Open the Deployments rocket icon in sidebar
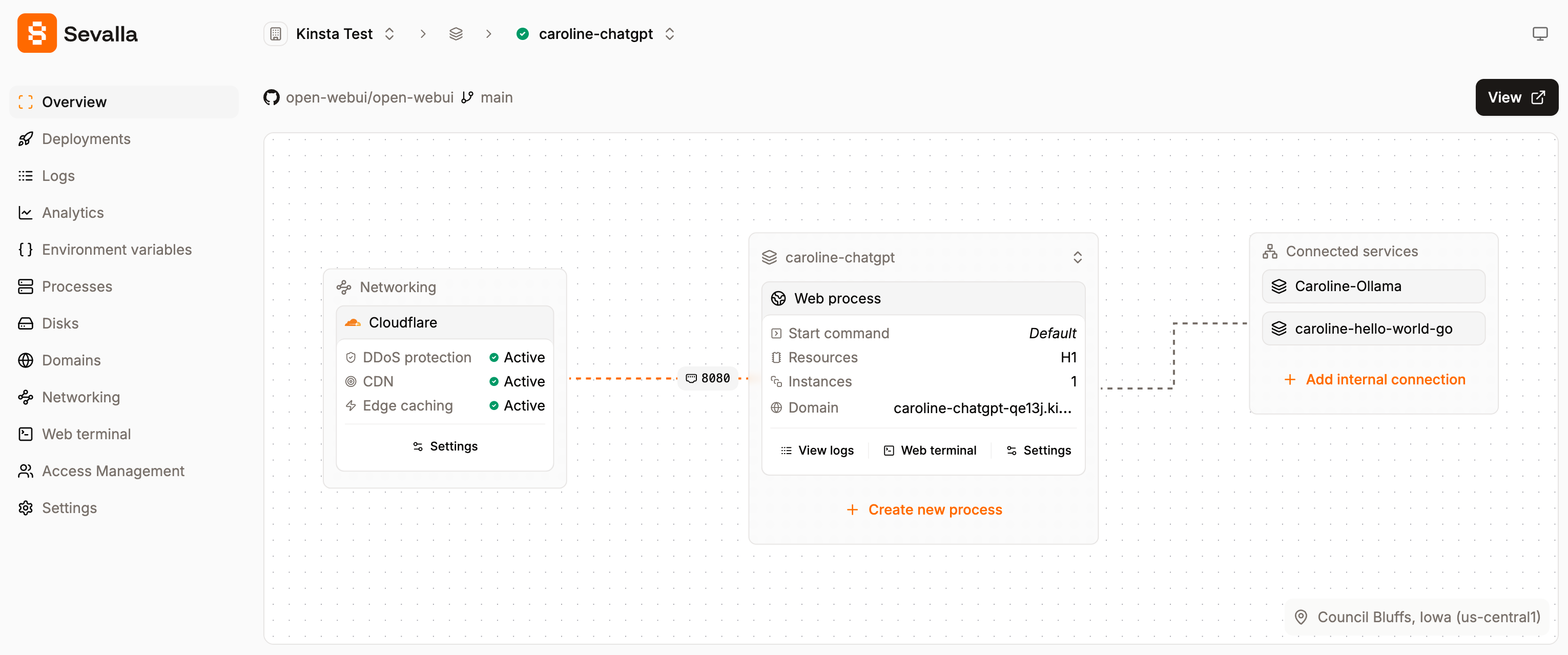Screen dimensions: 1568x655 (x=25, y=139)
